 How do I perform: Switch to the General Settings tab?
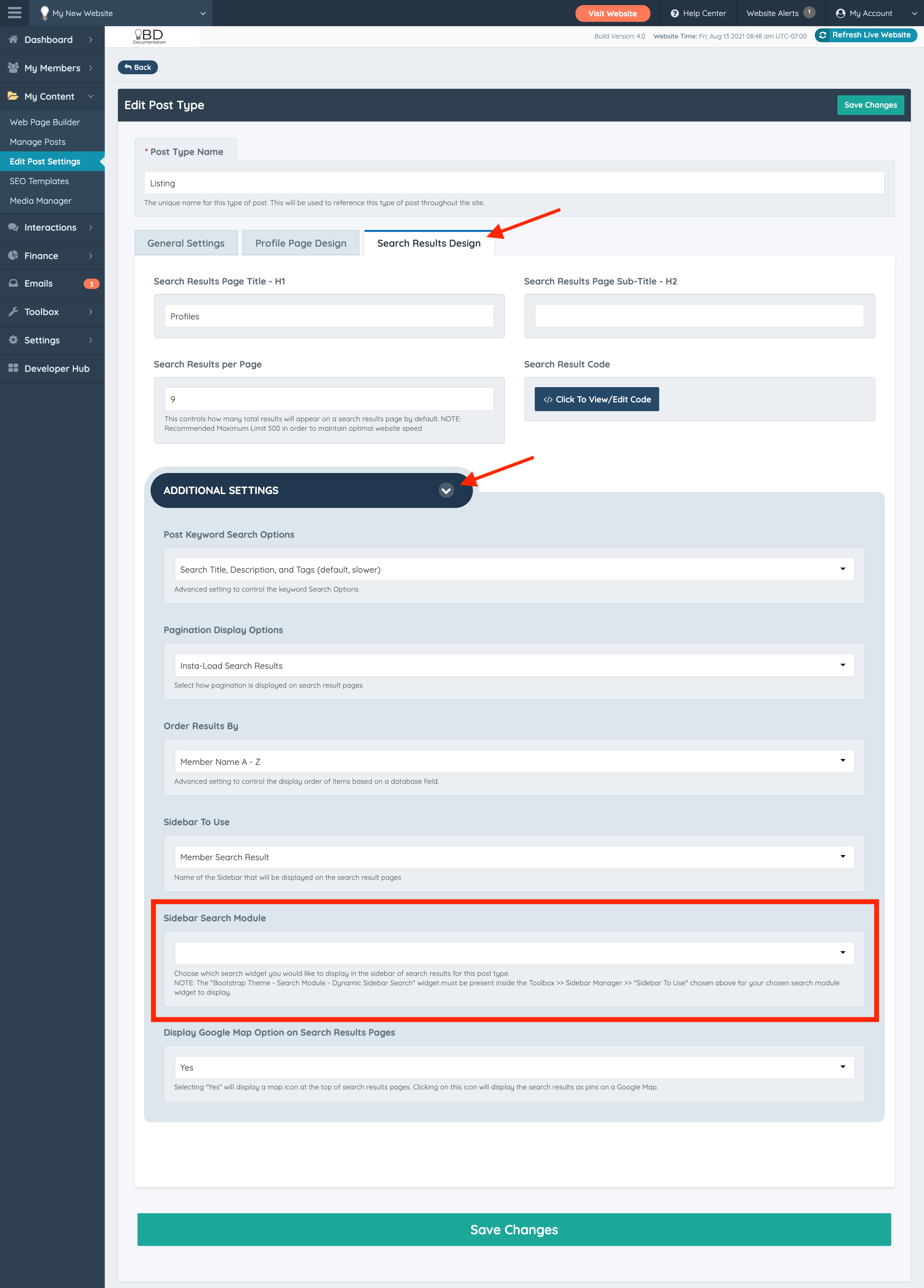(186, 243)
